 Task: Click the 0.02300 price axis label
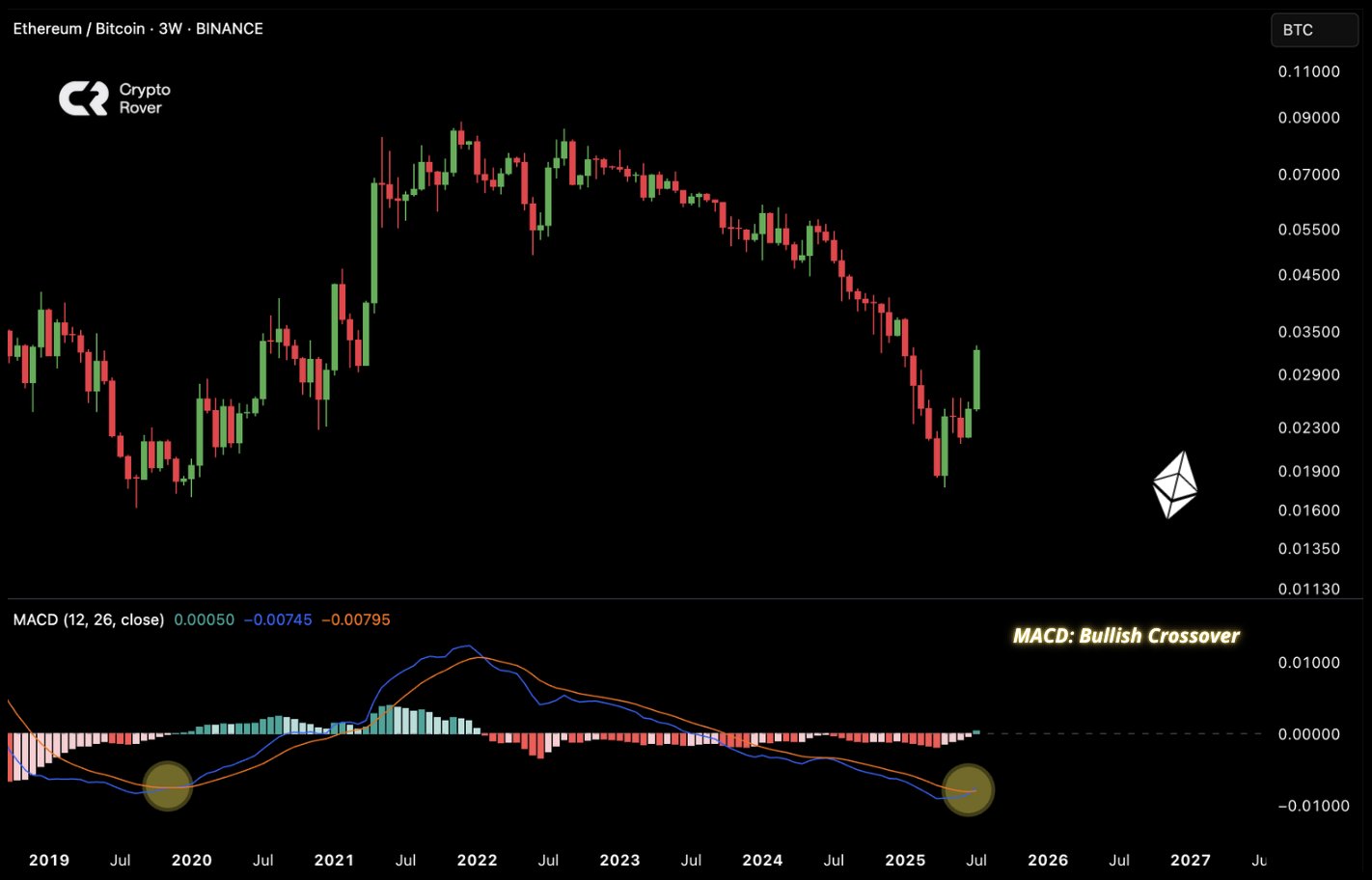click(1309, 427)
